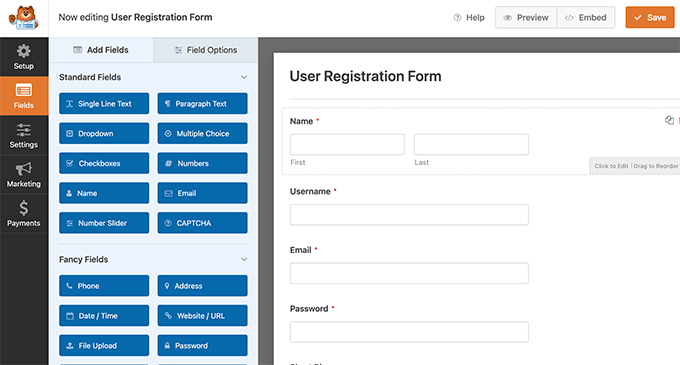Add a Website / URL field
The width and height of the screenshot is (680, 365).
(x=203, y=316)
